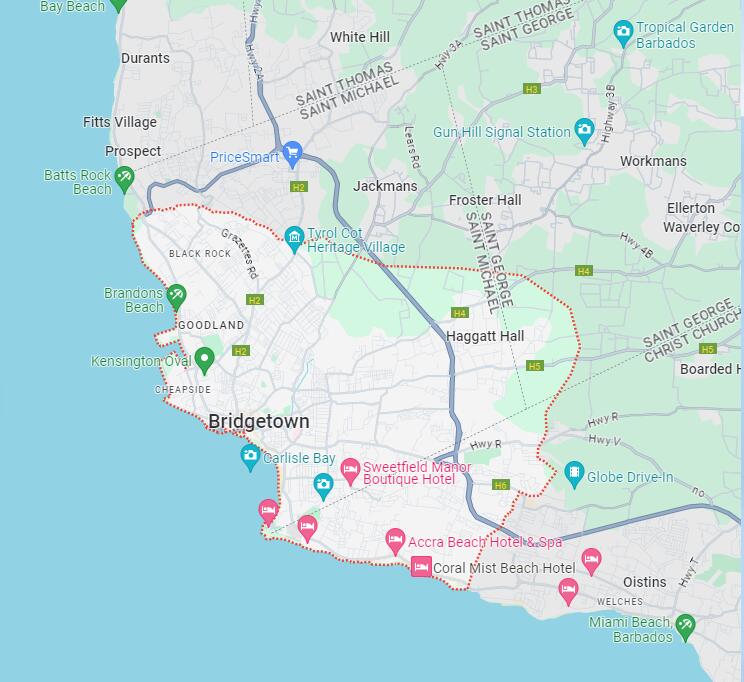Click the Globe Drive-In film marker
This screenshot has height=682, width=744.
(574, 474)
